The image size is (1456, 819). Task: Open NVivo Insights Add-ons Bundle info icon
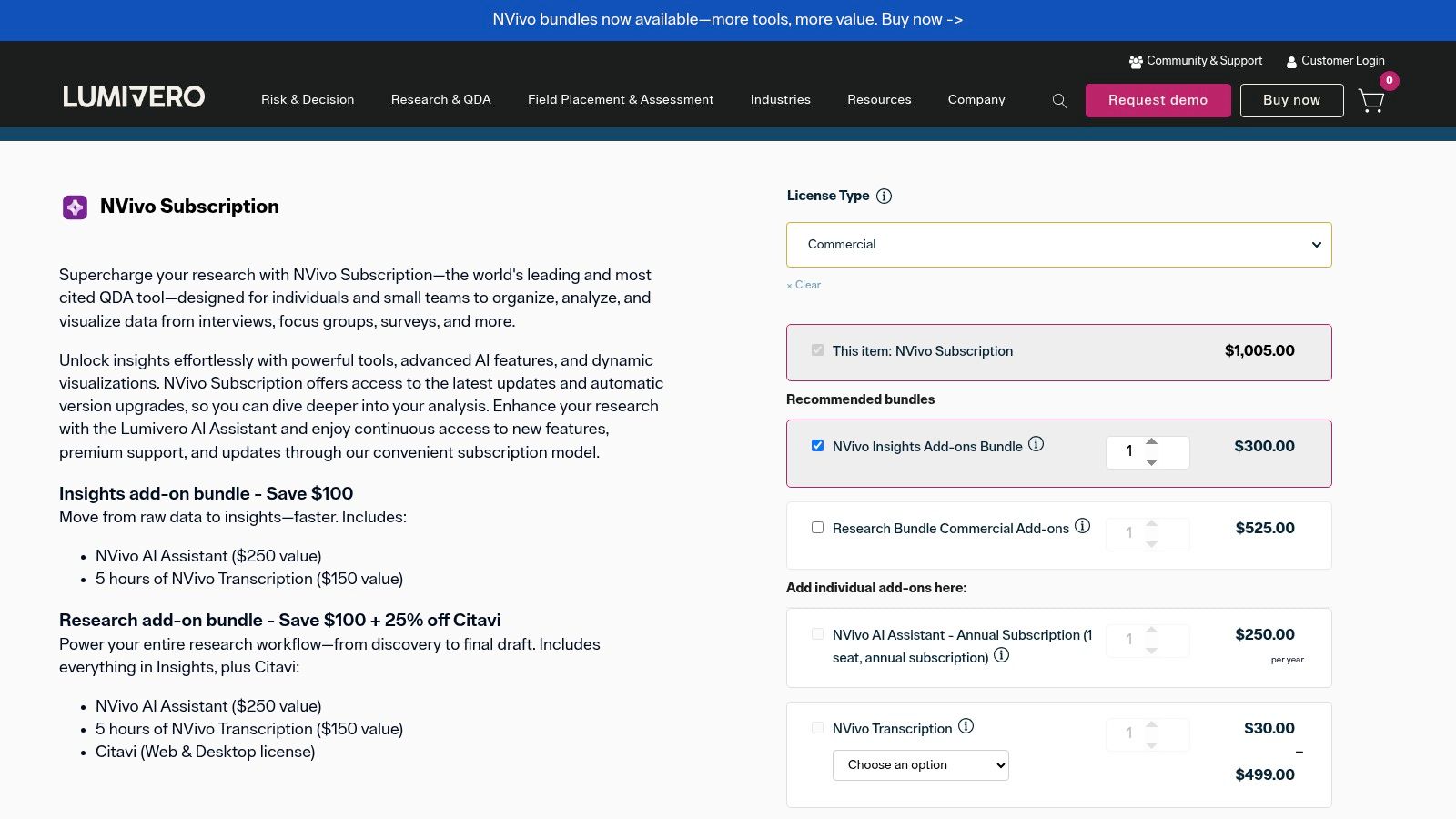(1036, 444)
